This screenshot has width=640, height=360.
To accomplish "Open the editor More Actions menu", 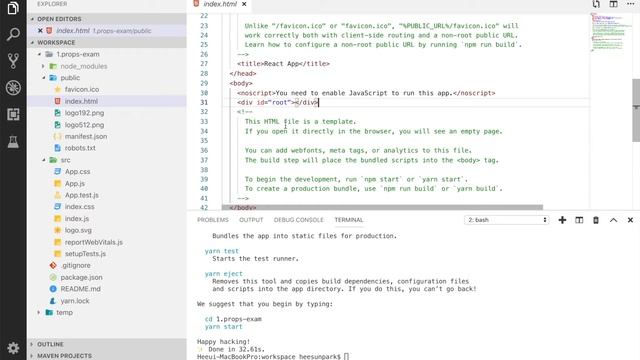I will tap(631, 4).
